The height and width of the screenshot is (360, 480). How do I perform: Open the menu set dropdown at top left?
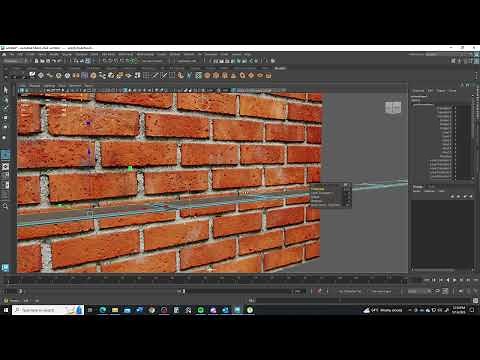(x=15, y=61)
